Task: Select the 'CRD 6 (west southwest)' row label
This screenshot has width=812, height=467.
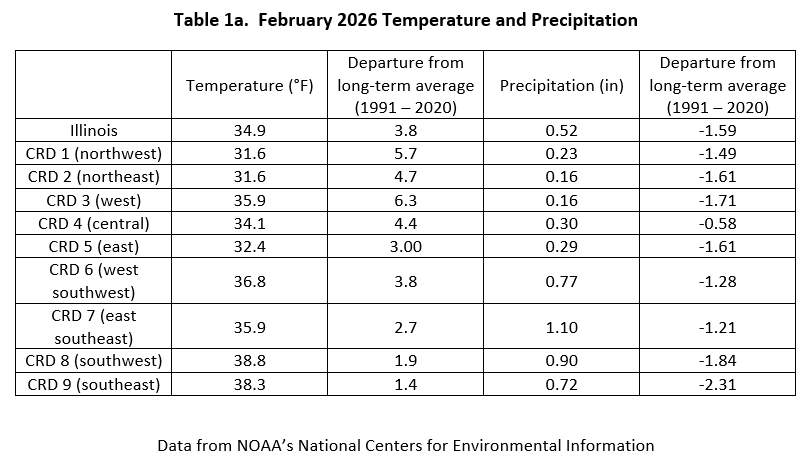Action: click(x=95, y=281)
